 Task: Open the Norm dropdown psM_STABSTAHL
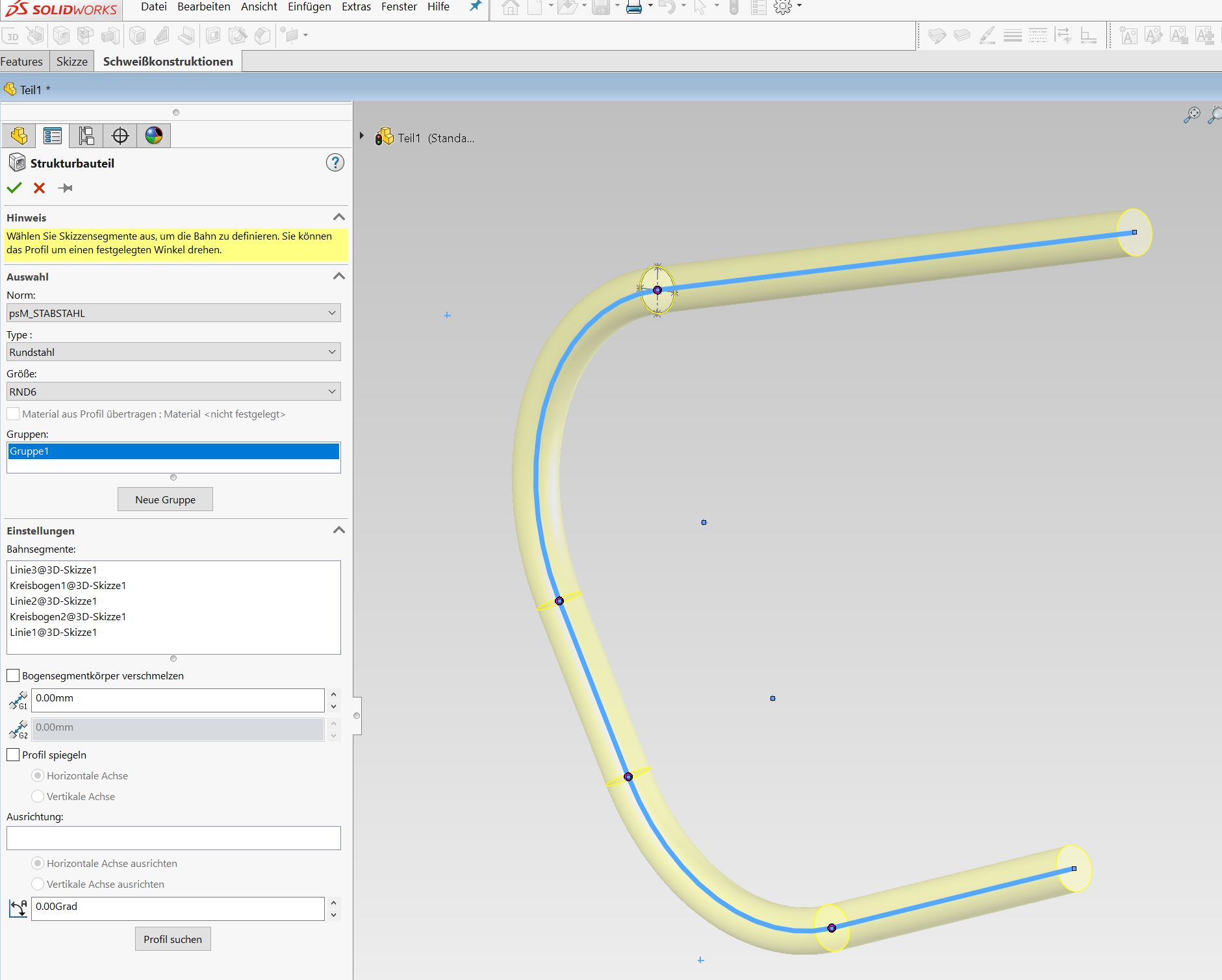[x=173, y=313]
